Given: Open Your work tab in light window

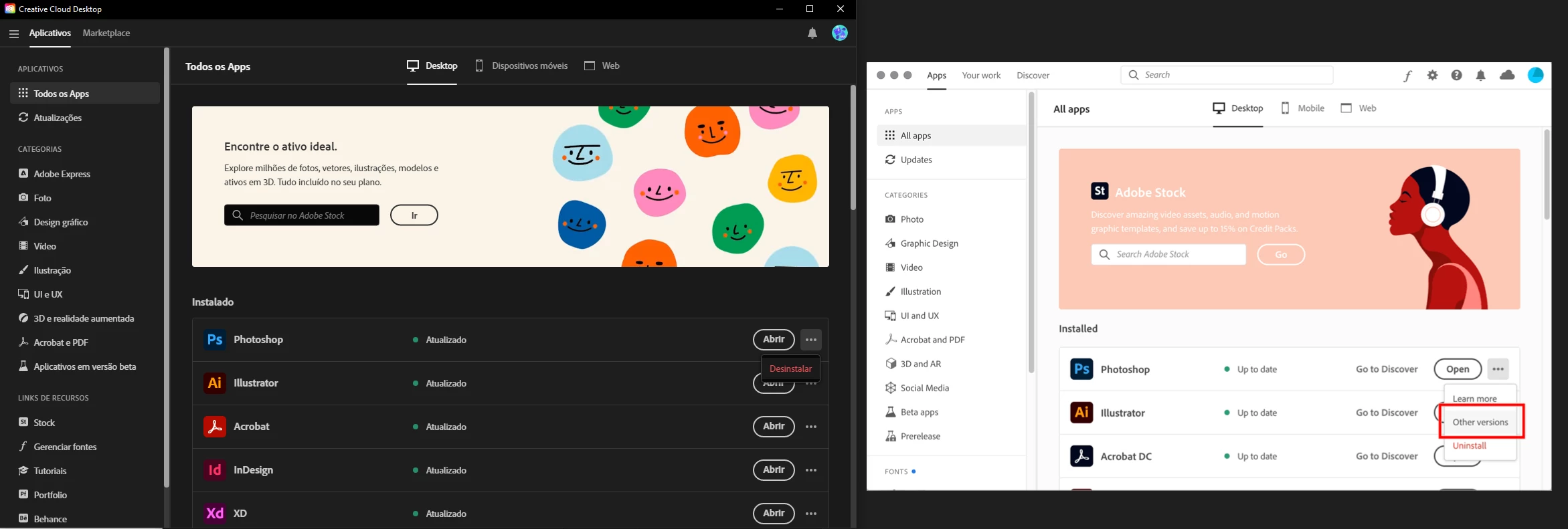Looking at the screenshot, I should (981, 76).
